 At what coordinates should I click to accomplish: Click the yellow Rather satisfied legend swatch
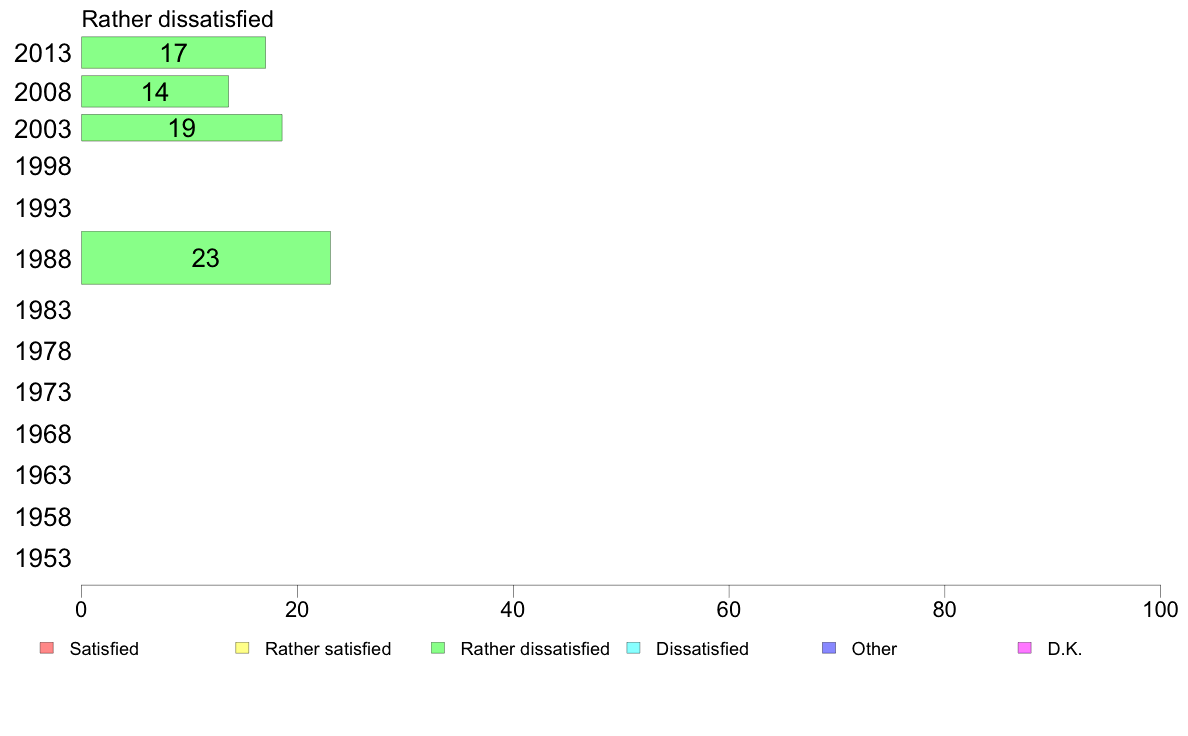pos(242,648)
